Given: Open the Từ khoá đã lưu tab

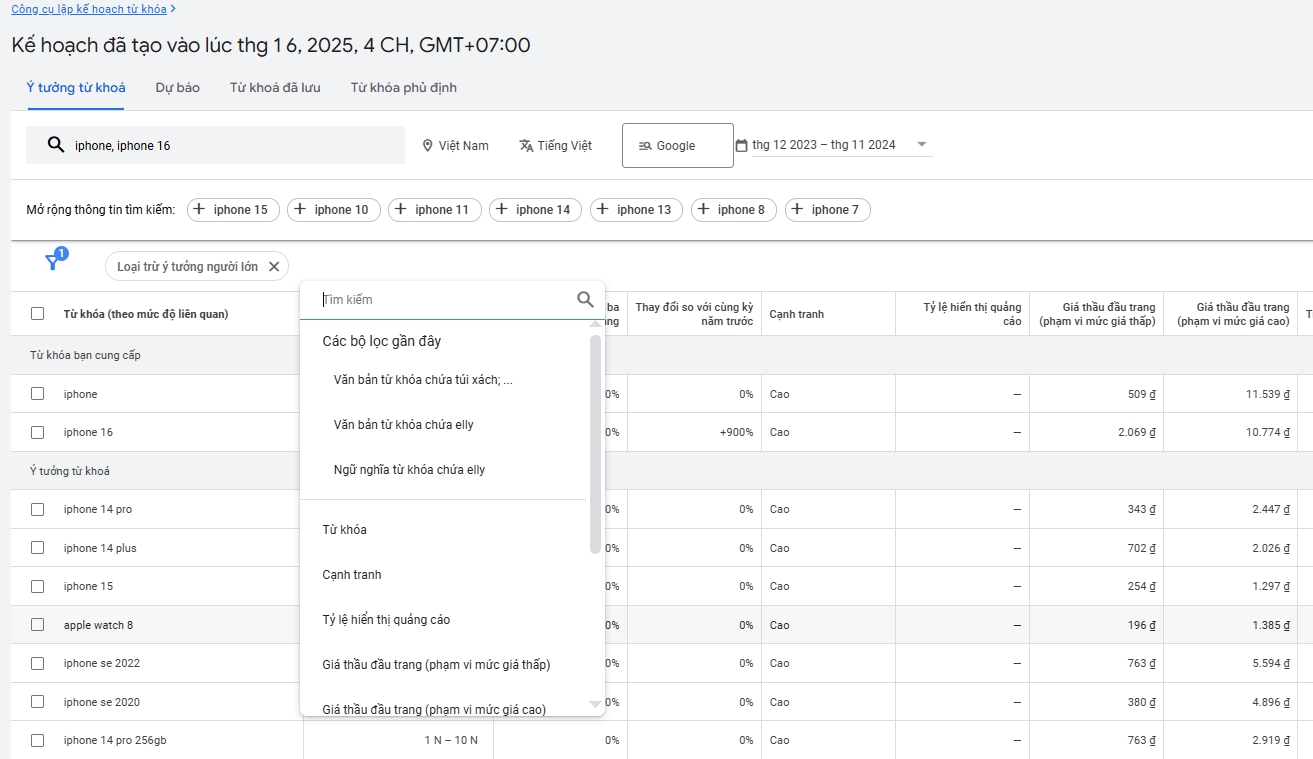Looking at the screenshot, I should [275, 88].
